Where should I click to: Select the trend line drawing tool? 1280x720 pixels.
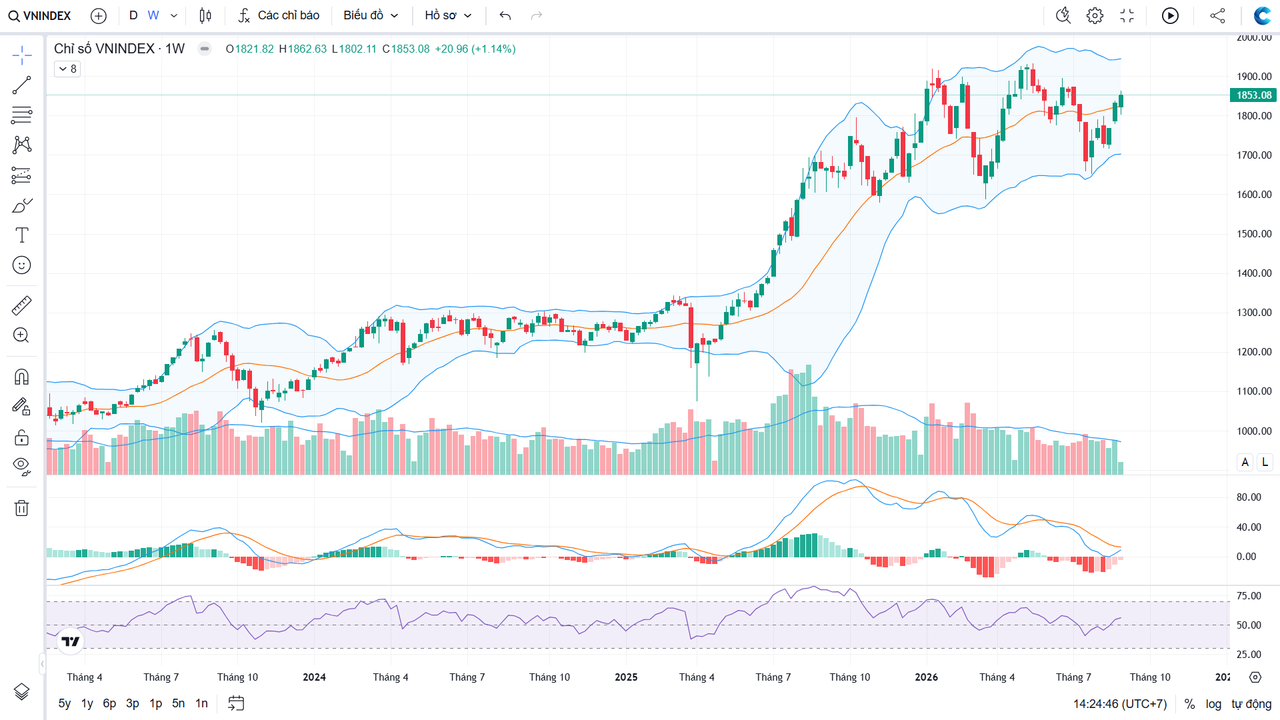[x=21, y=85]
